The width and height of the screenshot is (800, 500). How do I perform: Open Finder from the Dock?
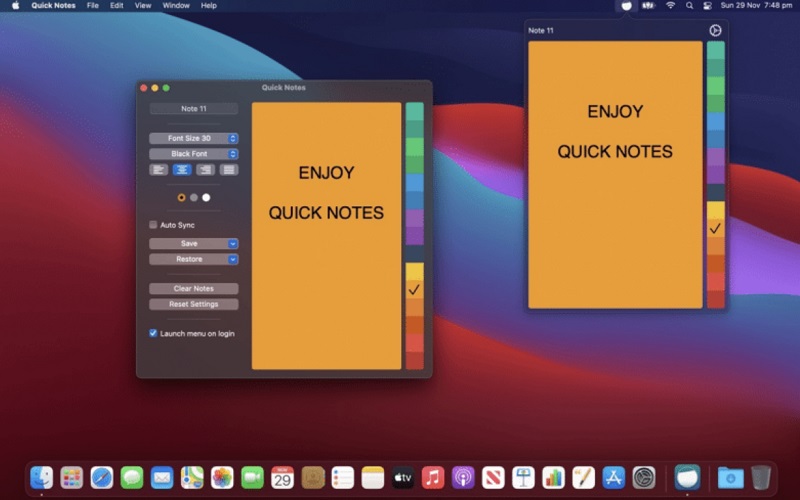pos(41,478)
